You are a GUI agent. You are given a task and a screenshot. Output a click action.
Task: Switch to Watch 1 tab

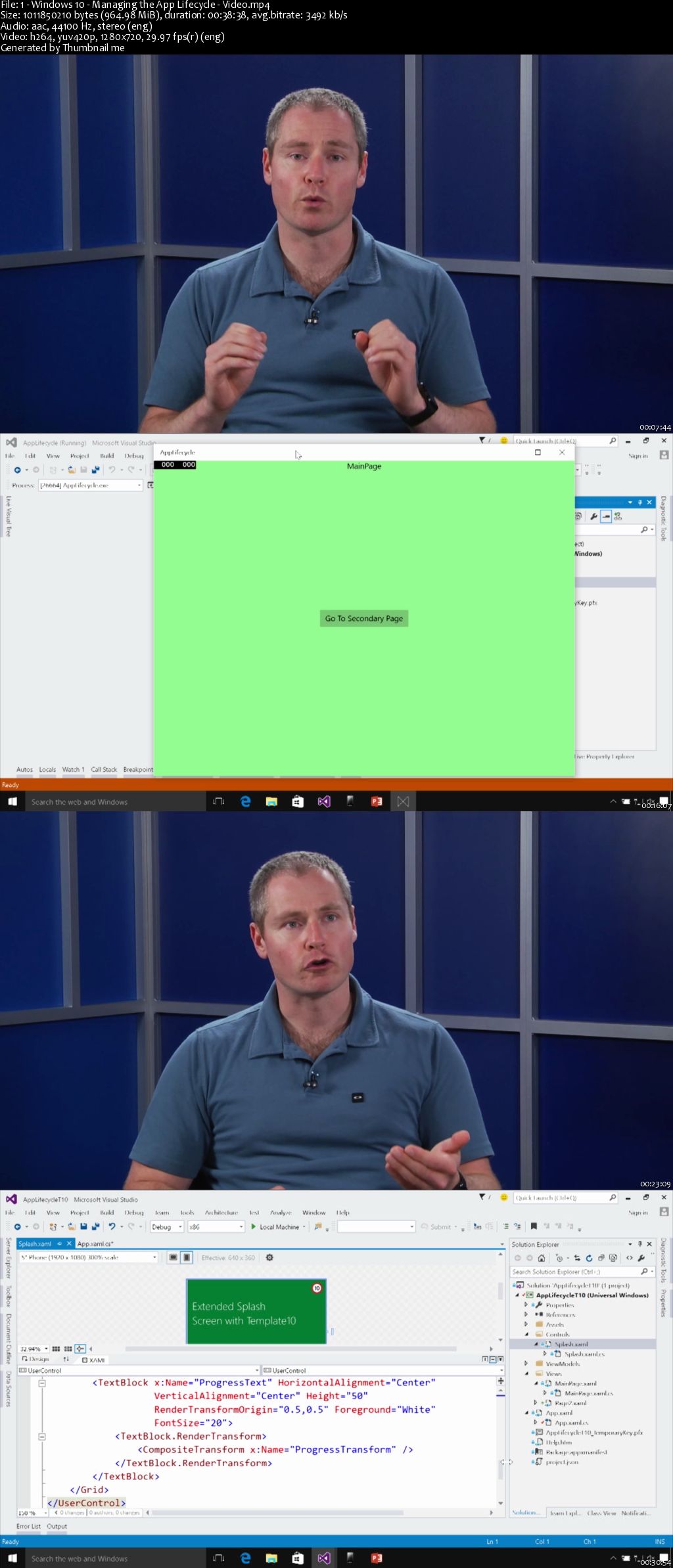point(73,769)
